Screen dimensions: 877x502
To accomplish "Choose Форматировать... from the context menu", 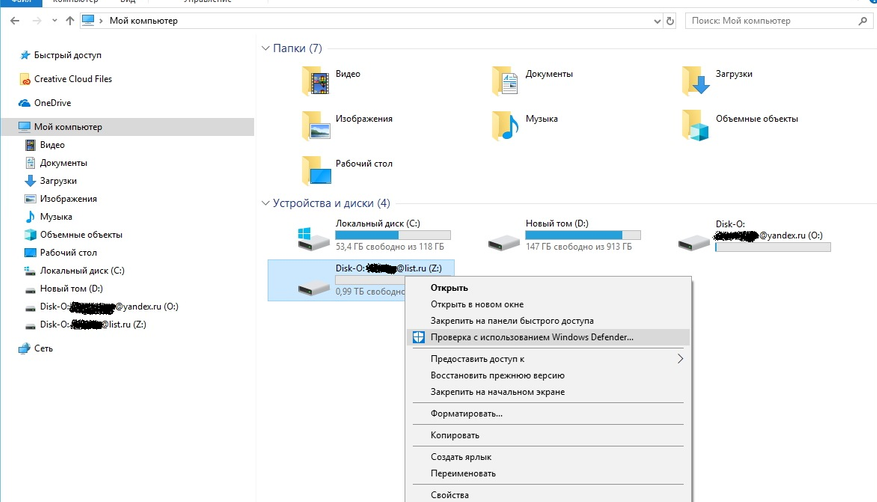I will 466,413.
